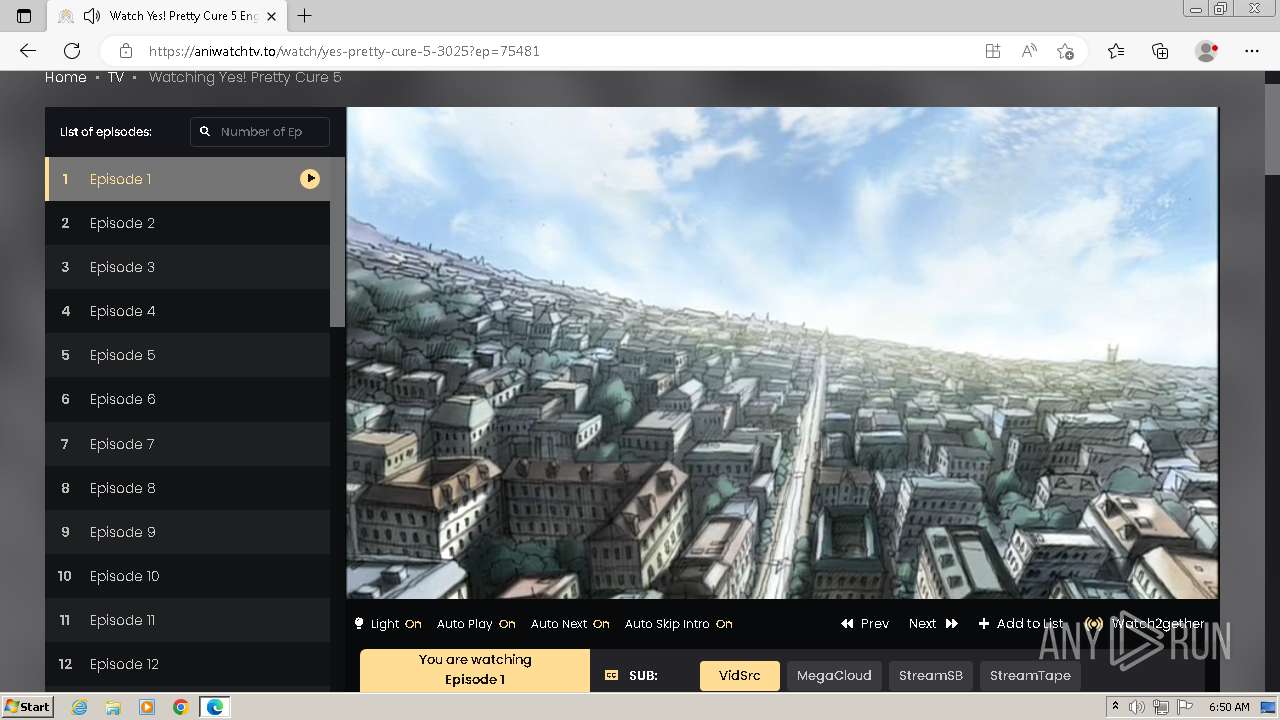The width and height of the screenshot is (1280, 720).
Task: Select Episode 8 in the list
Action: point(188,488)
